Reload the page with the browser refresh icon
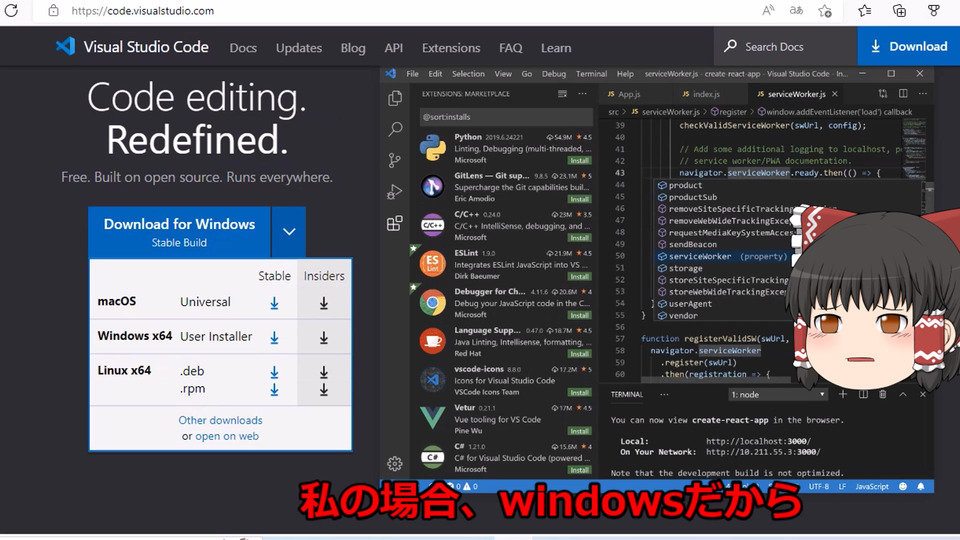960x540 pixels. pos(11,10)
